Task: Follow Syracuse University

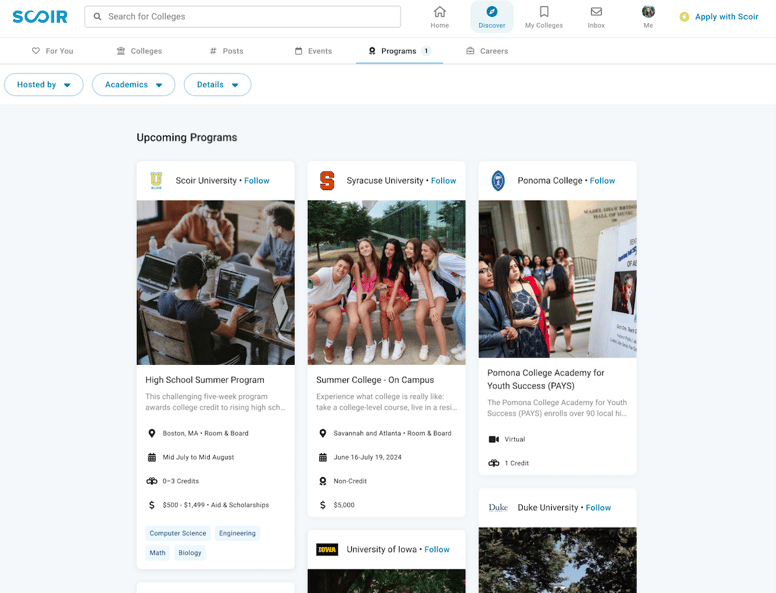Action: pyautogui.click(x=443, y=181)
